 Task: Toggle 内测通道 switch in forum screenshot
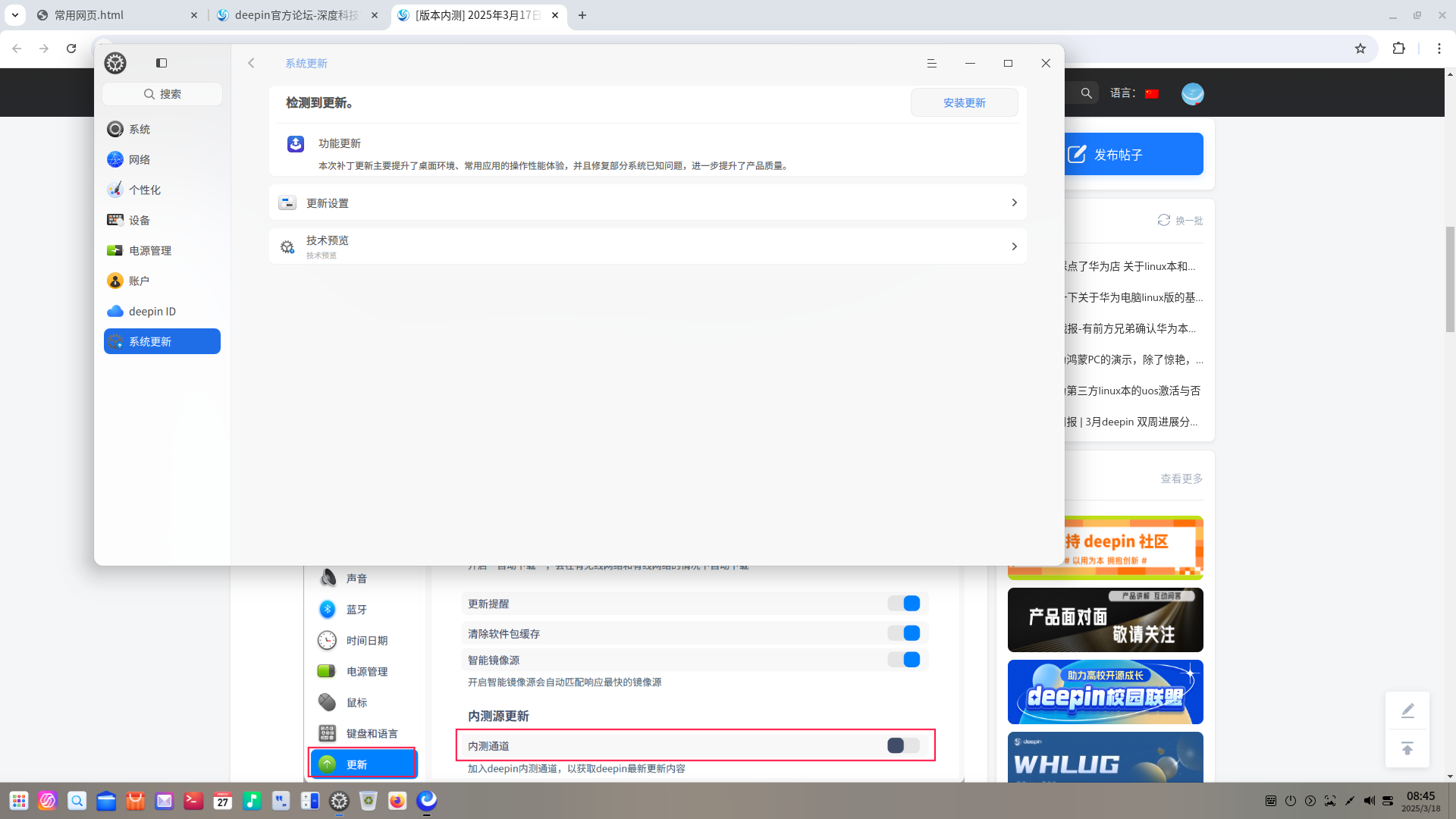tap(904, 745)
